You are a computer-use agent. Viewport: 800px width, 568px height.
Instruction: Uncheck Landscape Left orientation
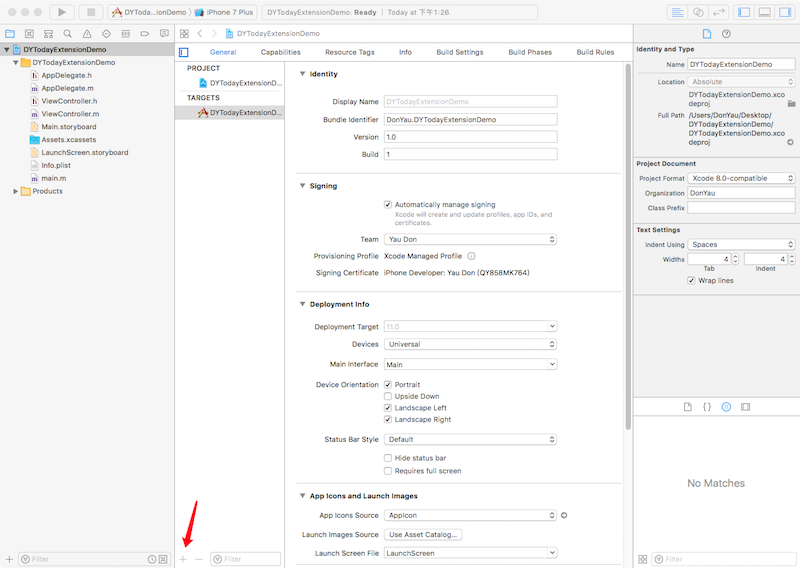tap(388, 408)
